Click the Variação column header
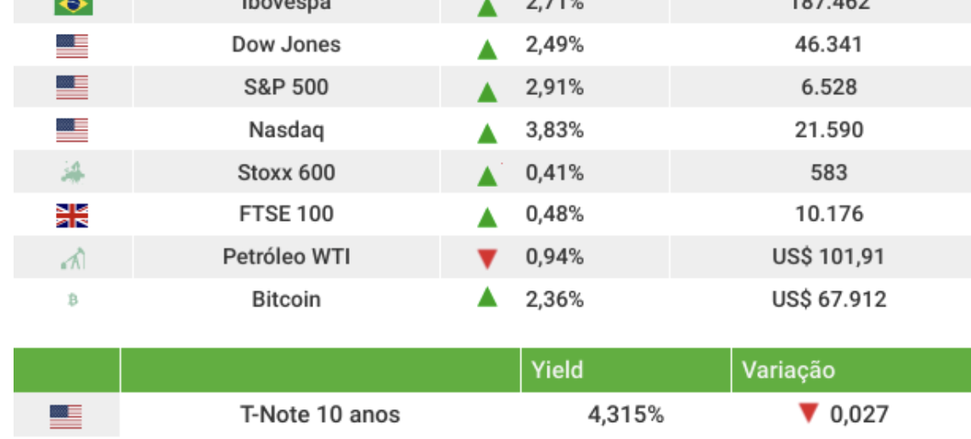The height and width of the screenshot is (439, 971). tap(788, 371)
